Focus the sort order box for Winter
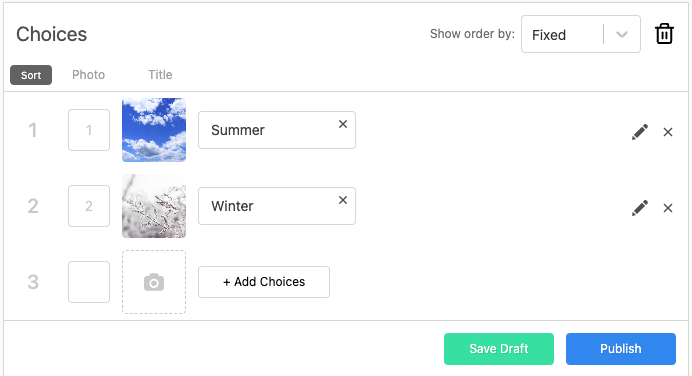The image size is (692, 376). (x=89, y=206)
